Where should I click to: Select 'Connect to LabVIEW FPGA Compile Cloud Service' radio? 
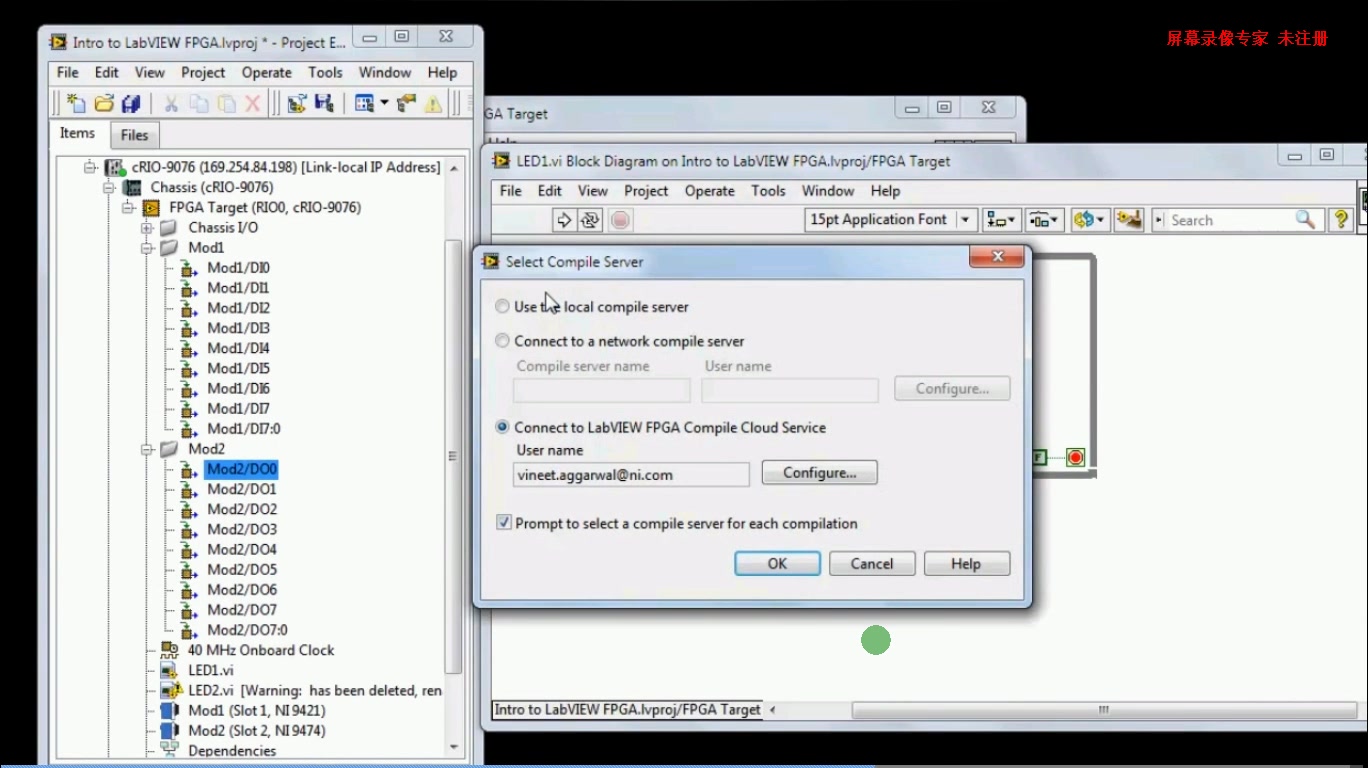pyautogui.click(x=503, y=427)
